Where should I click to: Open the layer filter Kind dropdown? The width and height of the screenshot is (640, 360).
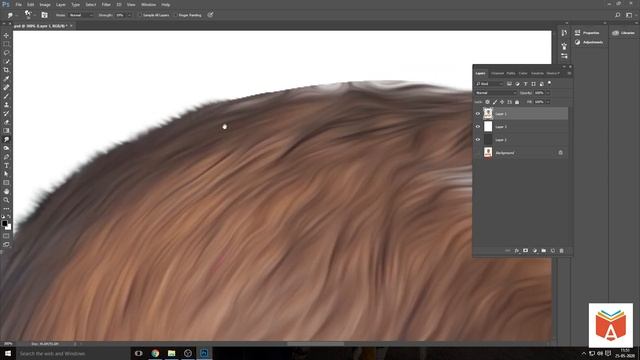pos(489,84)
